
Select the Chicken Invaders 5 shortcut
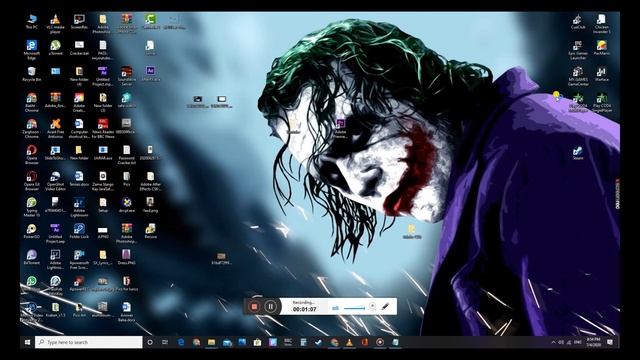click(x=601, y=23)
